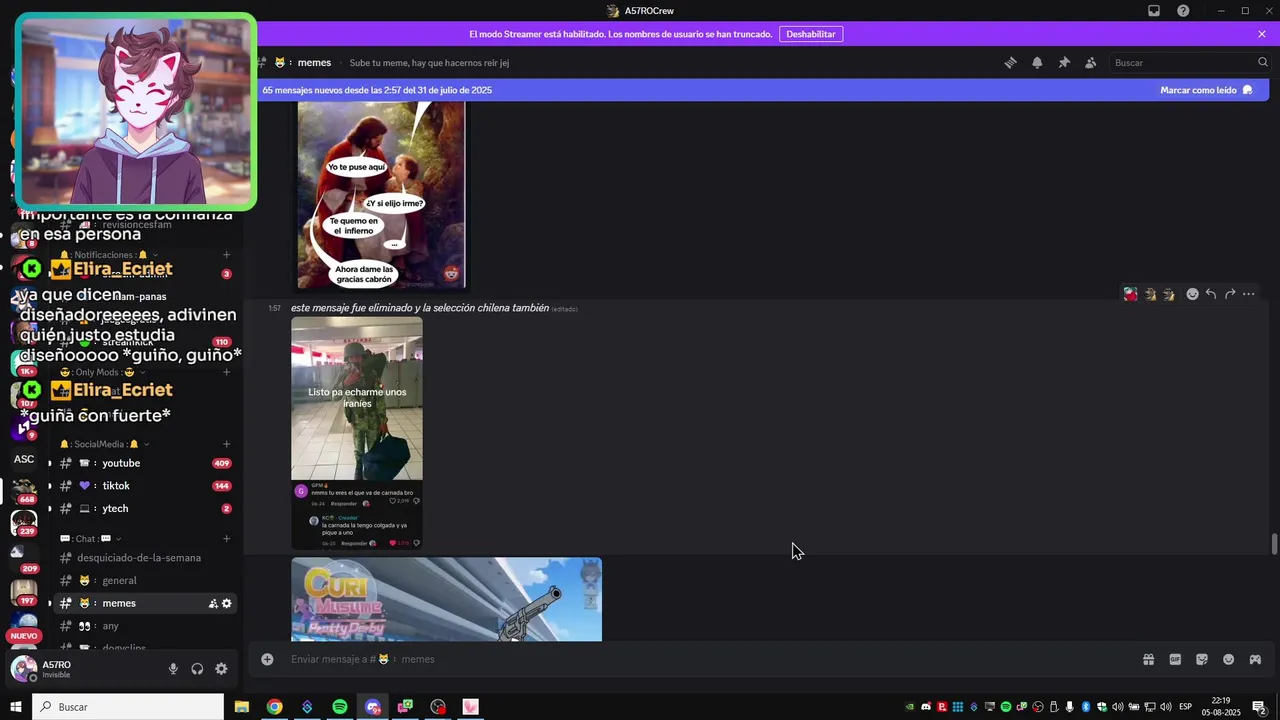Click the message input field
The height and width of the screenshot is (720, 1280).
pyautogui.click(x=700, y=659)
